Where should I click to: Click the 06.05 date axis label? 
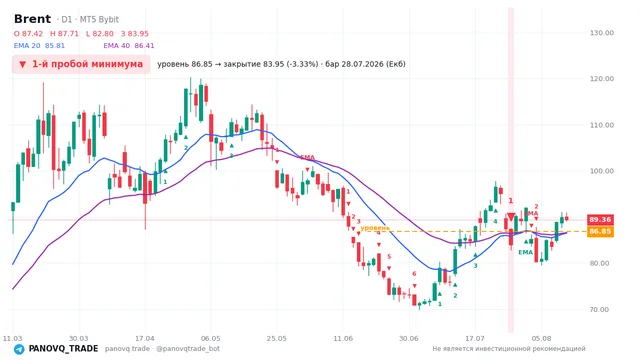click(211, 338)
